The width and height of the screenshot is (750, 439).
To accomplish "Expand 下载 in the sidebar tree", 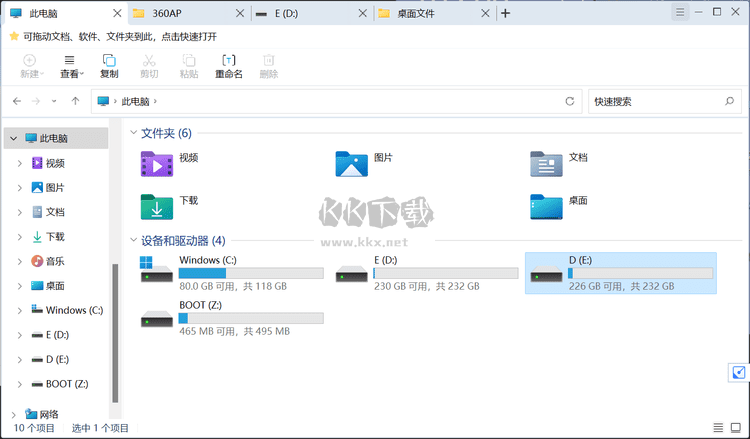I will click(20, 237).
